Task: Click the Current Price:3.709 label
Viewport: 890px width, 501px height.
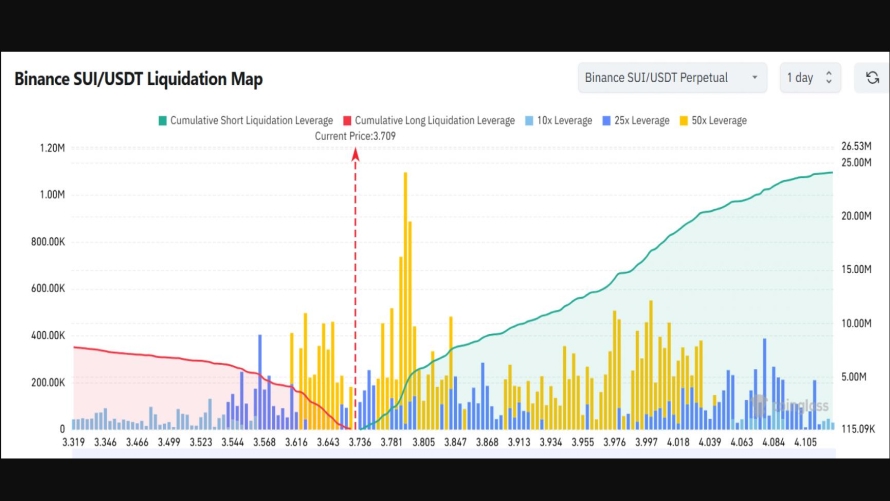Action: (355, 136)
